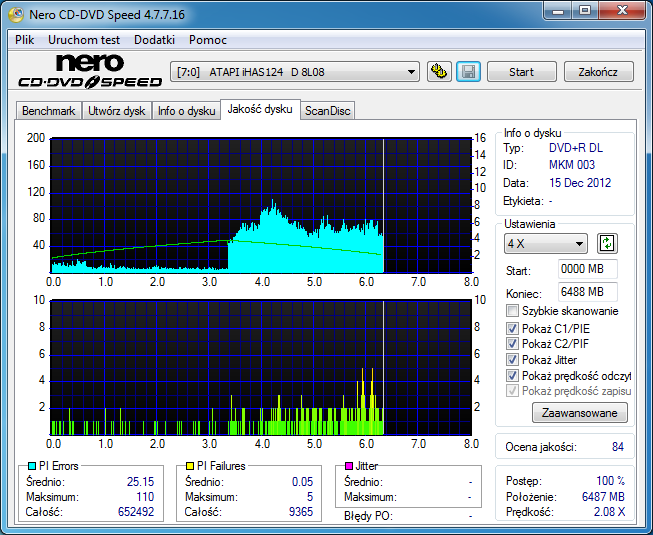
Task: Toggle Szybkie skanowanie checkbox
Action: tap(512, 311)
